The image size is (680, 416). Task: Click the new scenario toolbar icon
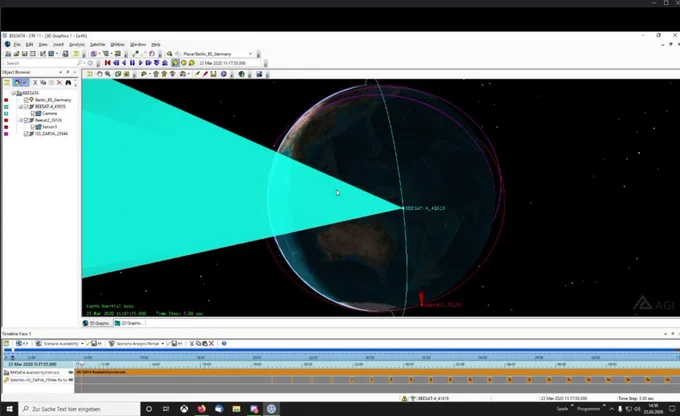(8, 54)
